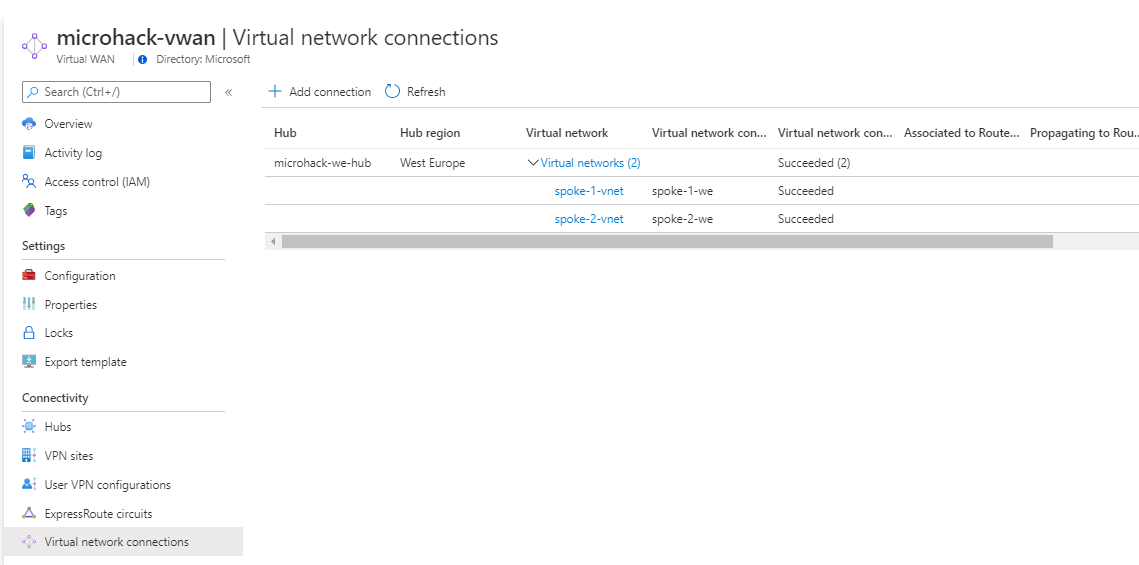Click the Export template icon
Image resolution: width=1139 pixels, height=565 pixels.
(x=29, y=362)
